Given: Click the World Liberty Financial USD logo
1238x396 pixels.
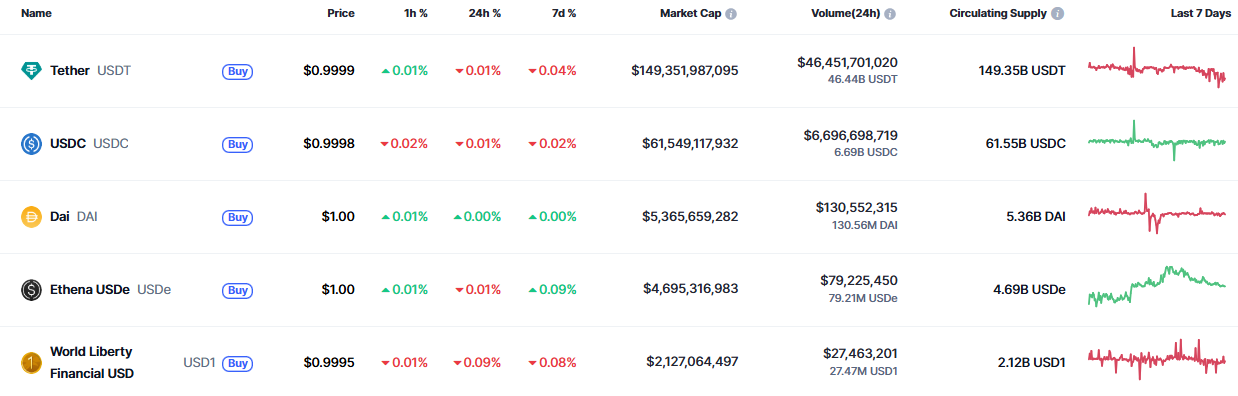Looking at the screenshot, I should coord(31,363).
